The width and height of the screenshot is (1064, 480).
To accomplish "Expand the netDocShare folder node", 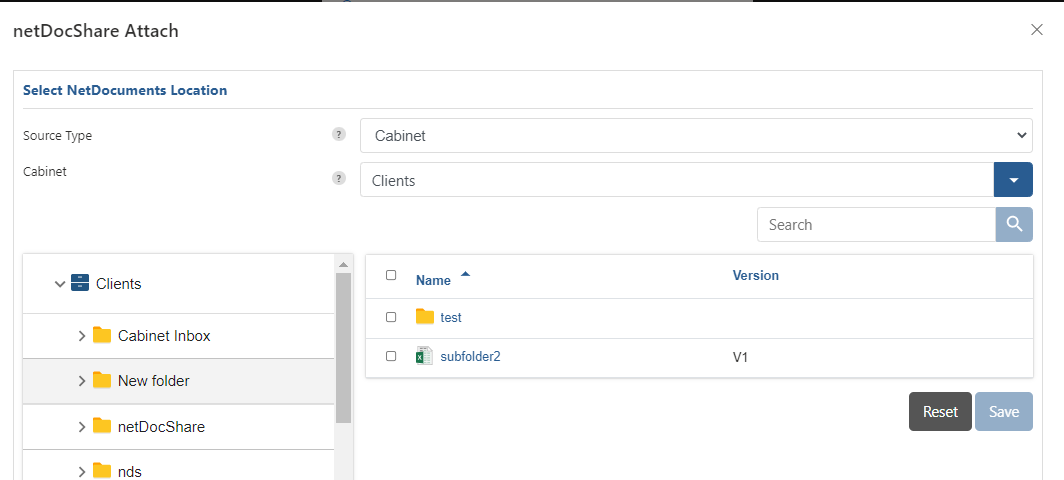I will (81, 426).
